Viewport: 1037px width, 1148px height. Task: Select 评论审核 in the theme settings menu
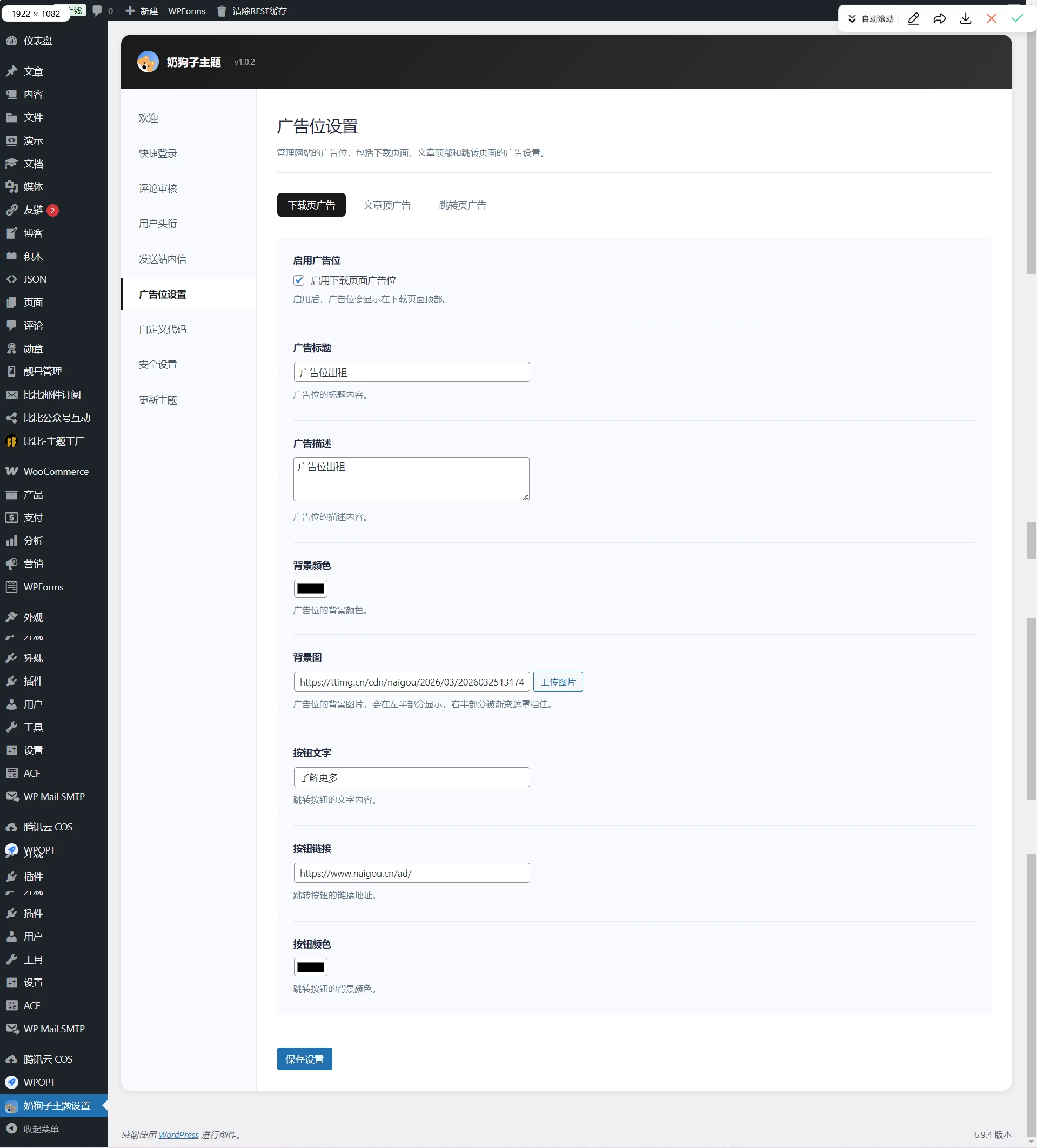coord(189,189)
